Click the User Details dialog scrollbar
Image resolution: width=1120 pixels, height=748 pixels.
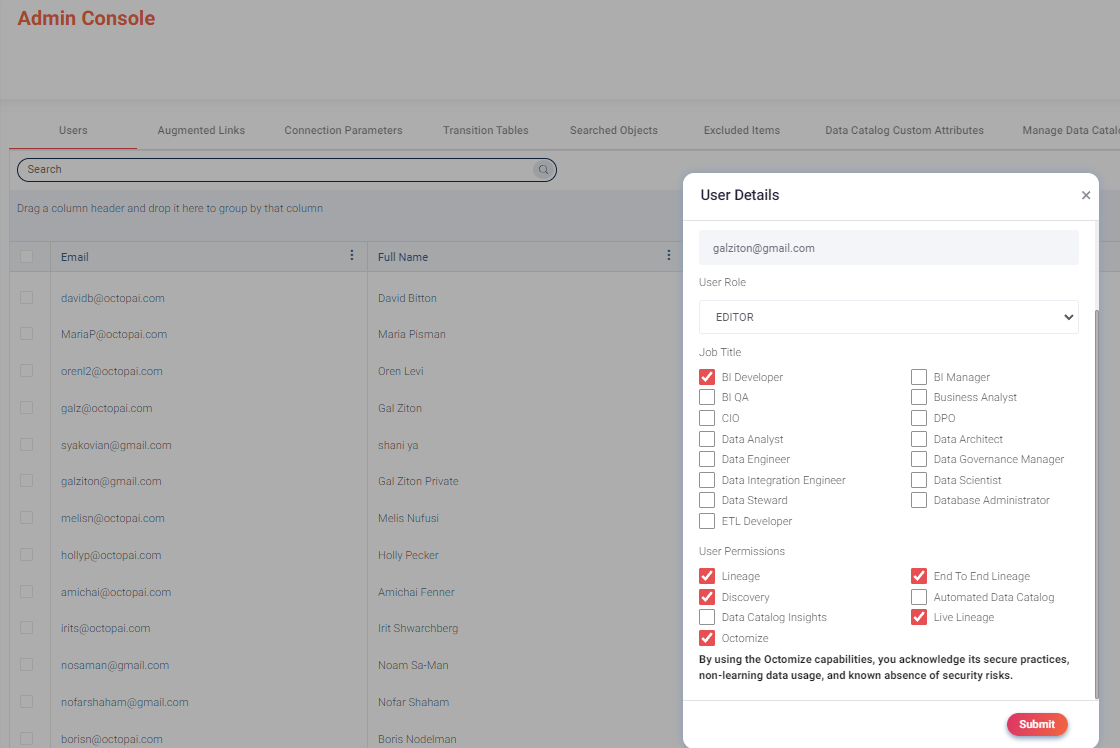pyautogui.click(x=1097, y=500)
